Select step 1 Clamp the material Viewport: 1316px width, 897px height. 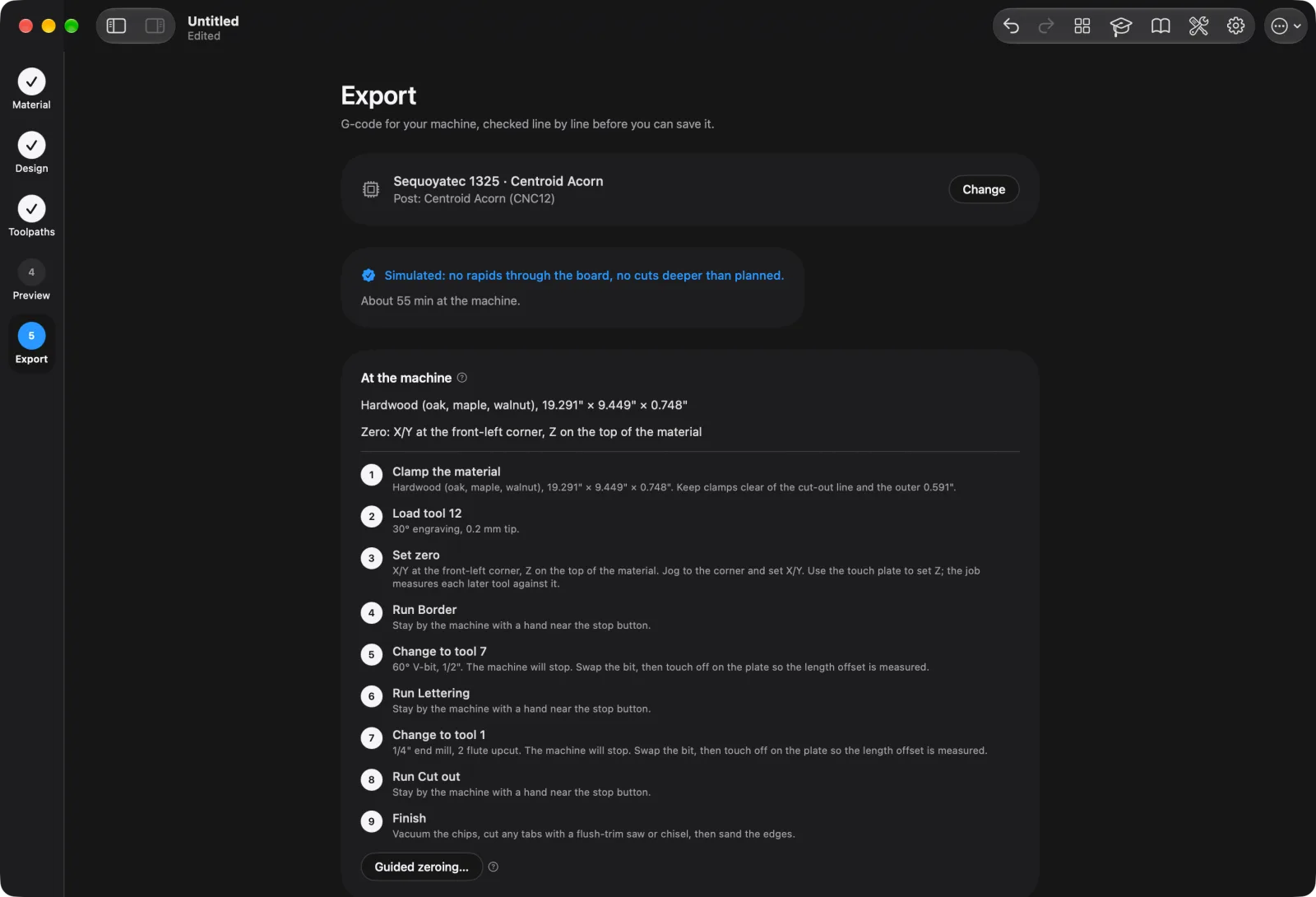point(689,478)
